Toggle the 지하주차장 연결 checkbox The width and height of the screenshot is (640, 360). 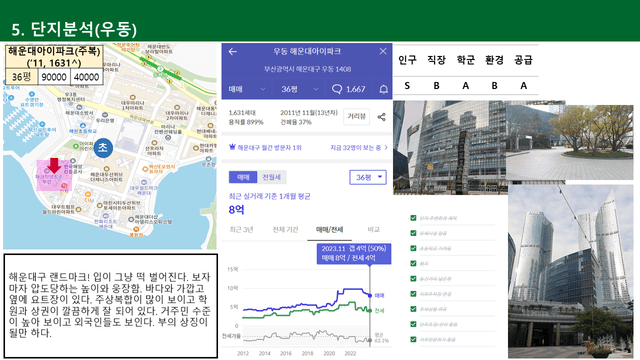point(413,294)
